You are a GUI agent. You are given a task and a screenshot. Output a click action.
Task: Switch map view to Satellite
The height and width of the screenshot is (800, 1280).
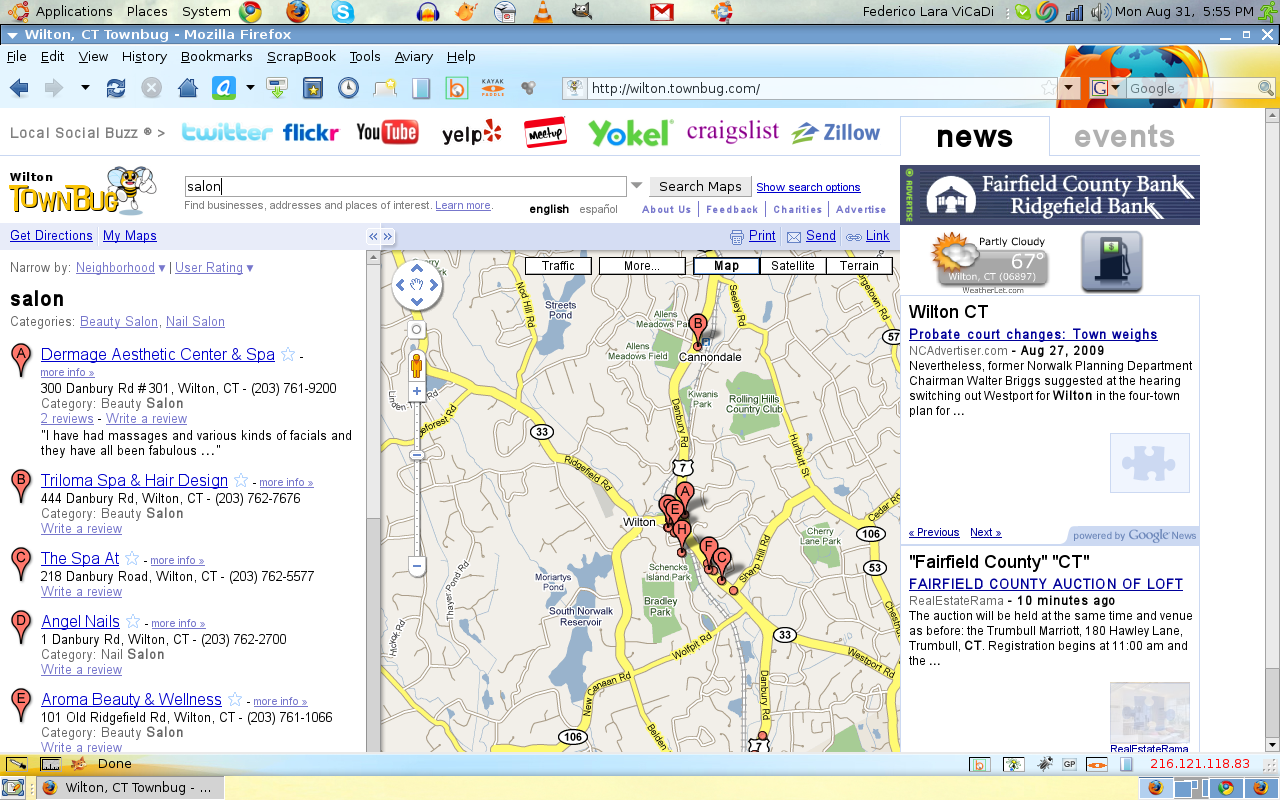[x=793, y=266]
